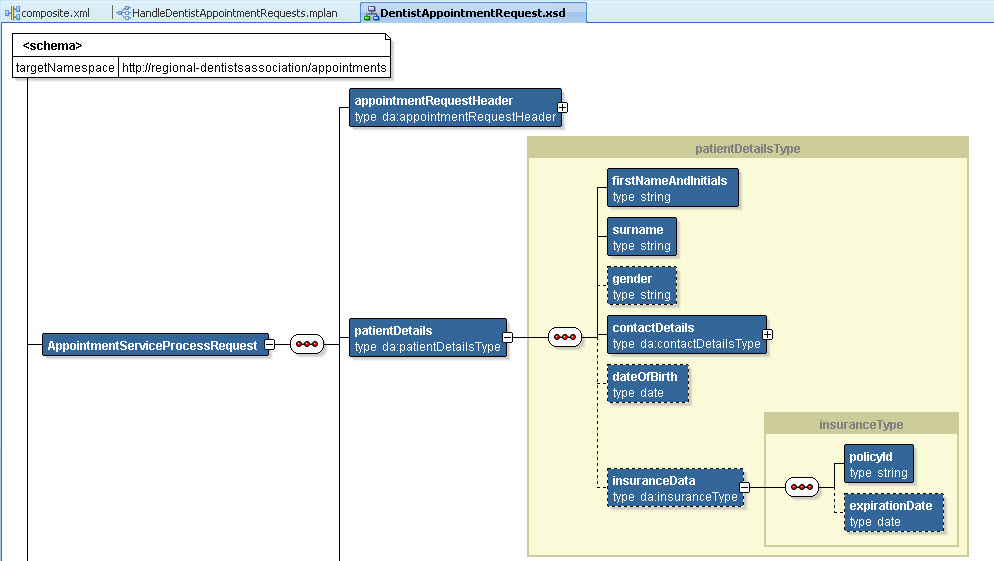The image size is (994, 561).
Task: Click the targetNamespace URL value field
Action: [x=254, y=68]
